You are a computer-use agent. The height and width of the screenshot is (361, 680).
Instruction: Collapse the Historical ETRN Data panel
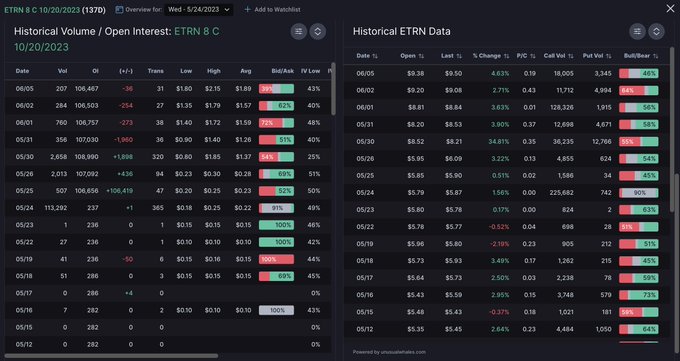656,32
